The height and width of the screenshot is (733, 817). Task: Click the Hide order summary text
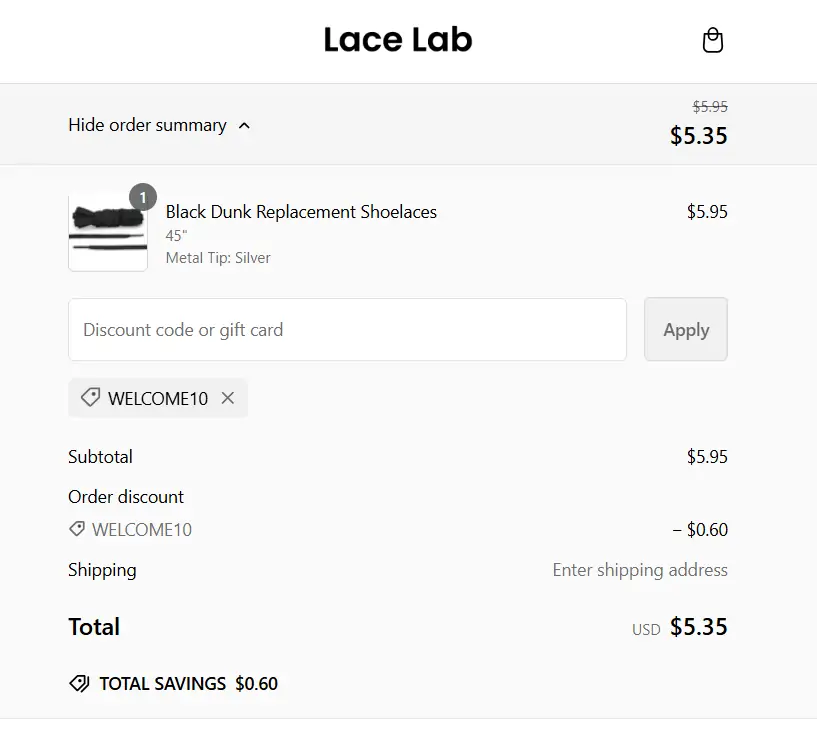tap(147, 125)
